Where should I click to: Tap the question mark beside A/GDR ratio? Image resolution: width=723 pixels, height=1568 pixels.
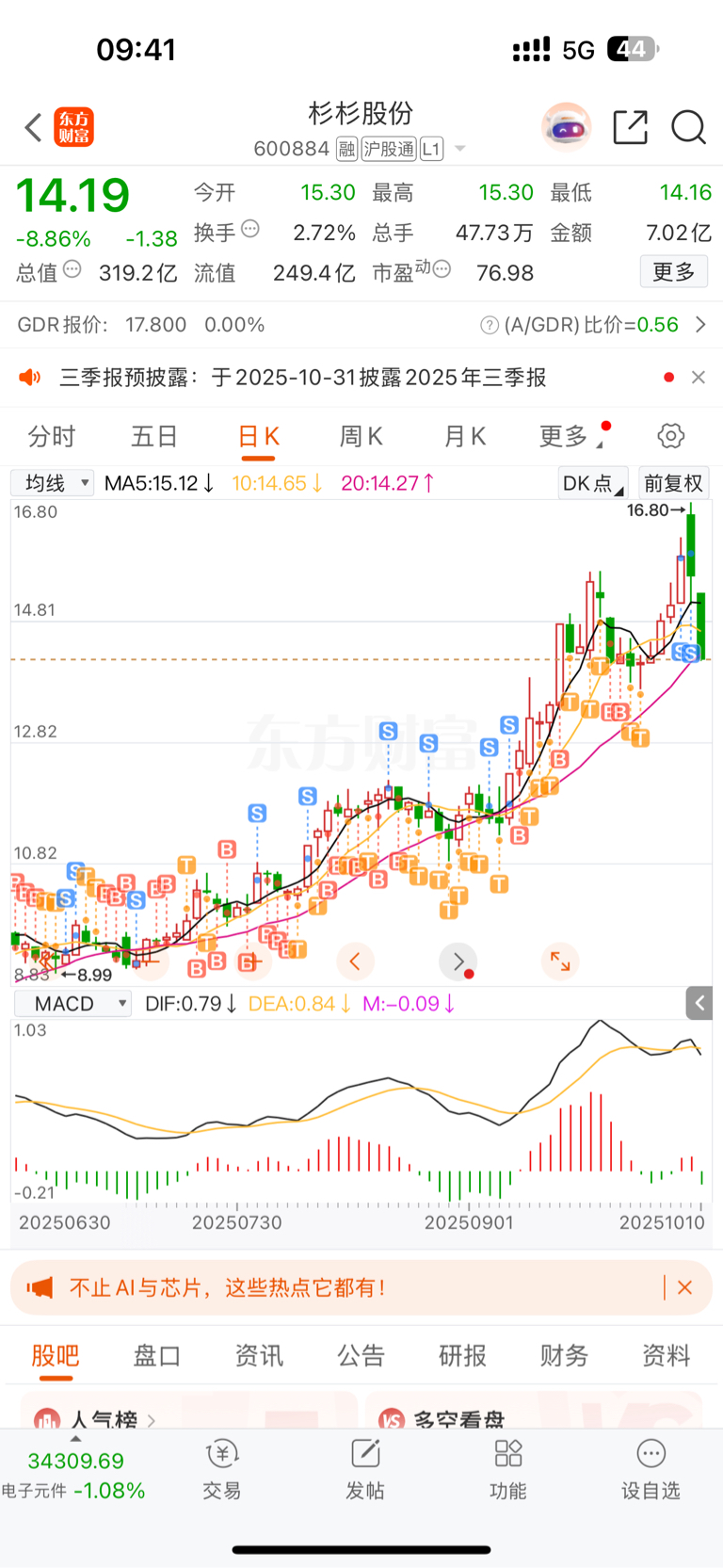point(490,325)
